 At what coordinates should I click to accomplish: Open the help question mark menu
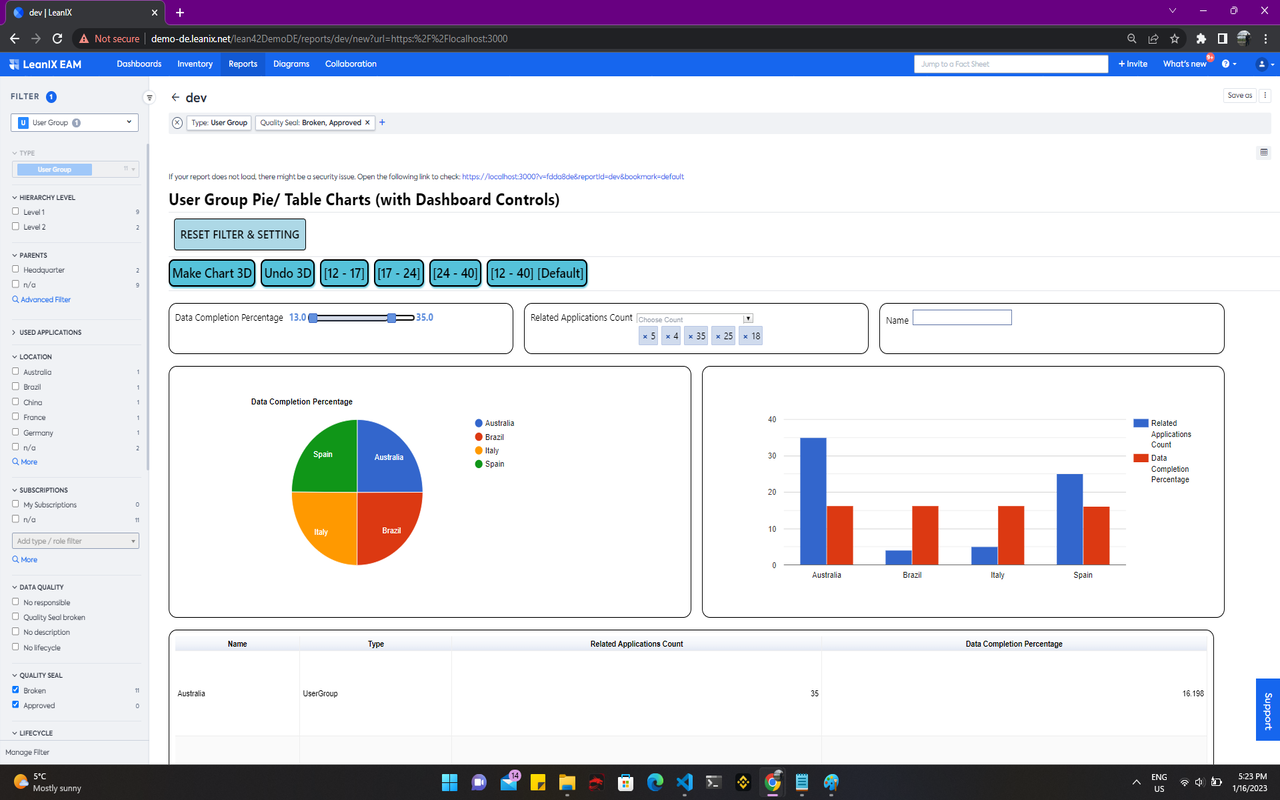[x=1229, y=64]
